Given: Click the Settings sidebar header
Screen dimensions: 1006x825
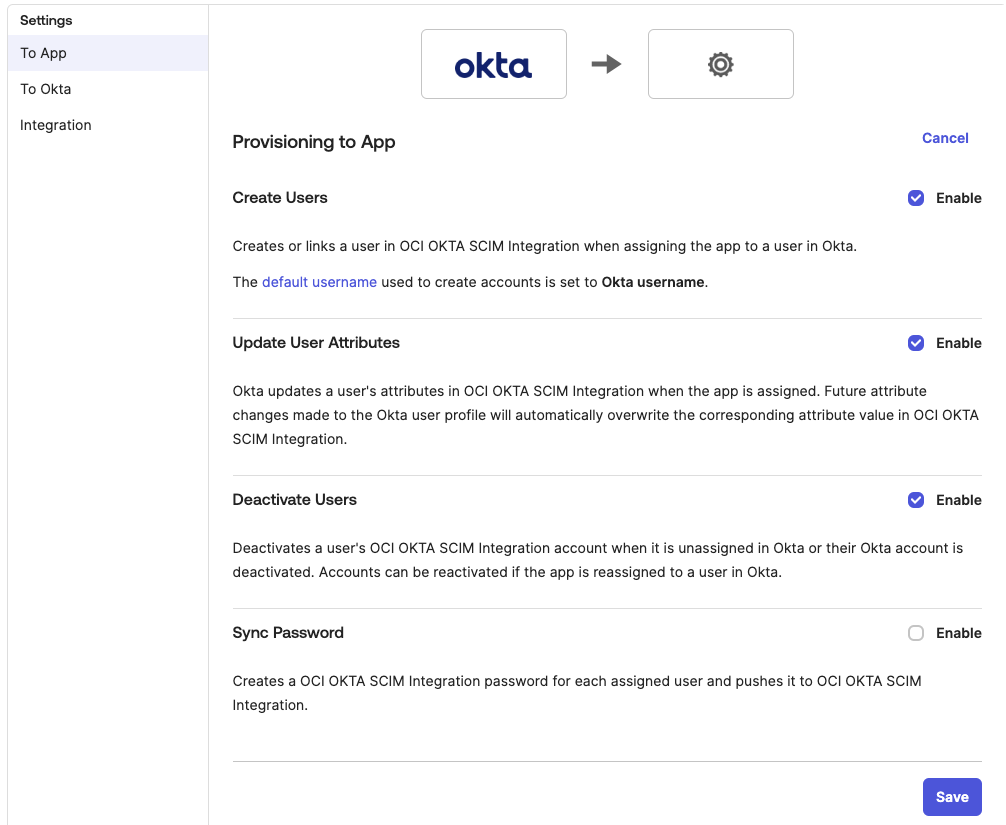Looking at the screenshot, I should coord(46,20).
